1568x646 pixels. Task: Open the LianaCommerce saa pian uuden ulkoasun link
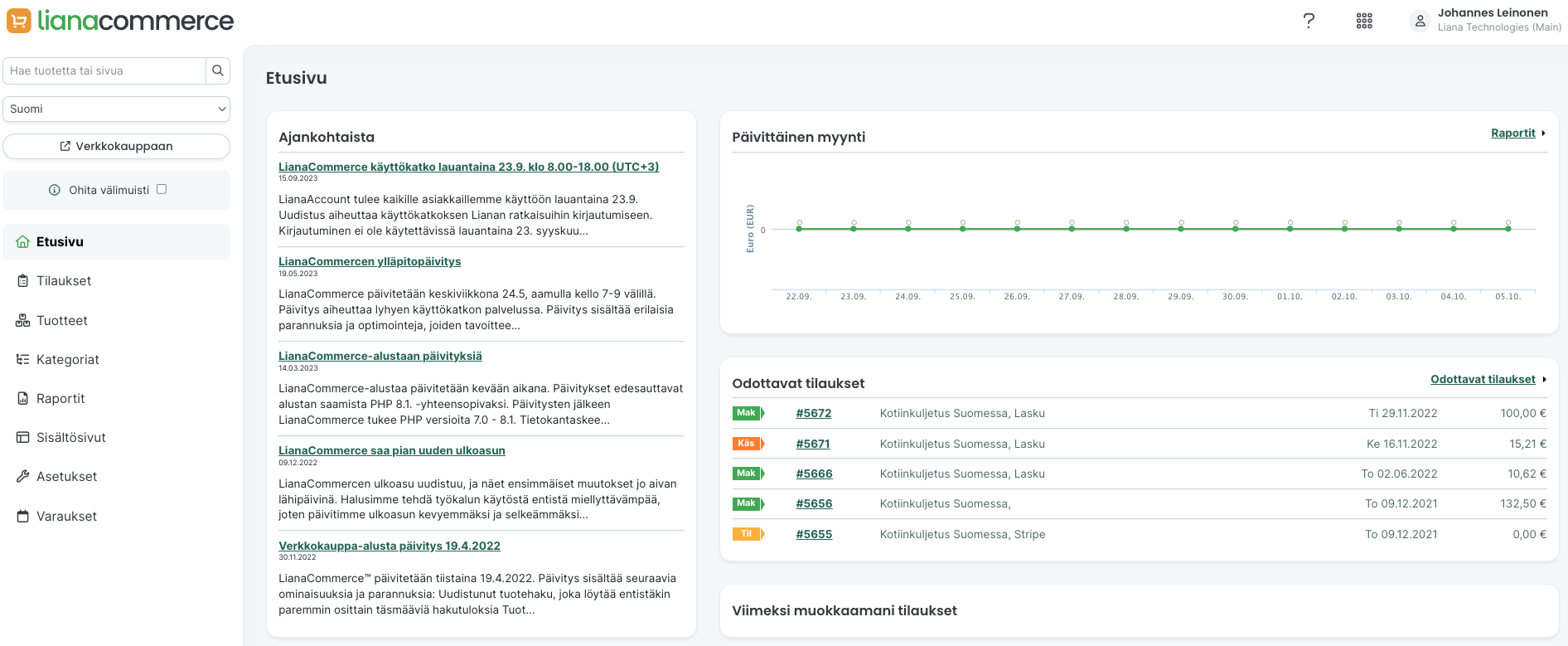pos(392,450)
